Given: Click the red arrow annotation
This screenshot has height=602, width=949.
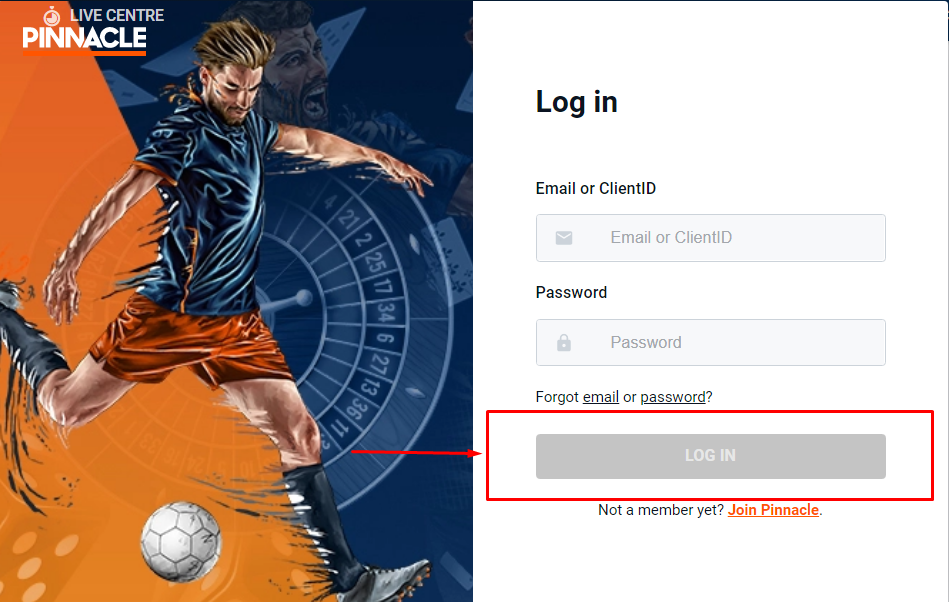Looking at the screenshot, I should tap(416, 452).
